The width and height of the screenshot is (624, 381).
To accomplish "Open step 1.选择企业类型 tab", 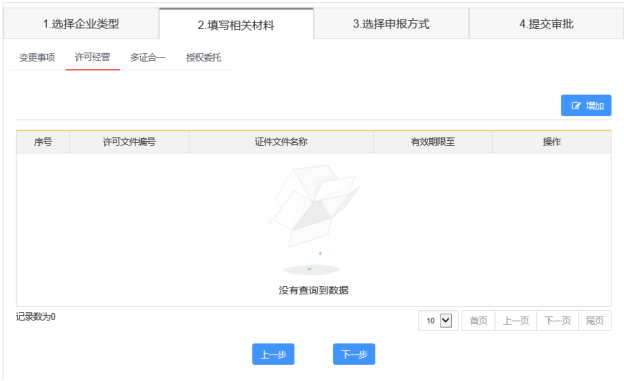I will tap(81, 24).
